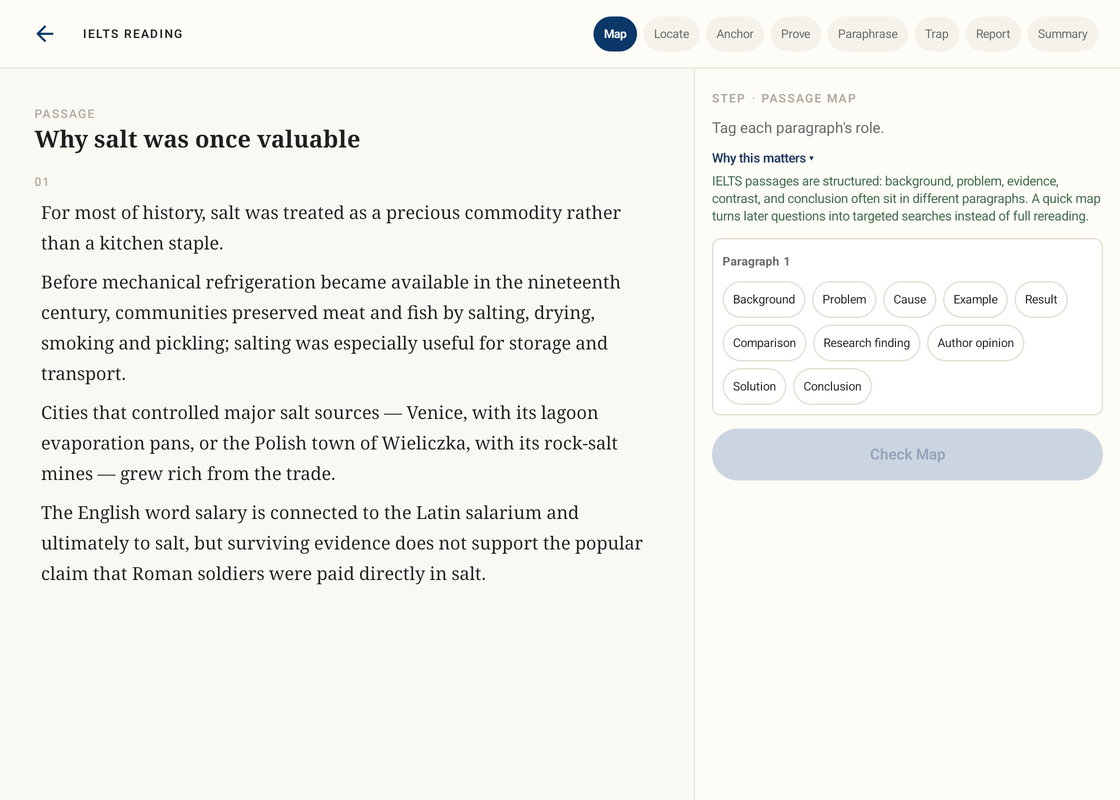Click the sentence about mechanical refrigeration
This screenshot has height=800, width=1120.
coord(331,328)
